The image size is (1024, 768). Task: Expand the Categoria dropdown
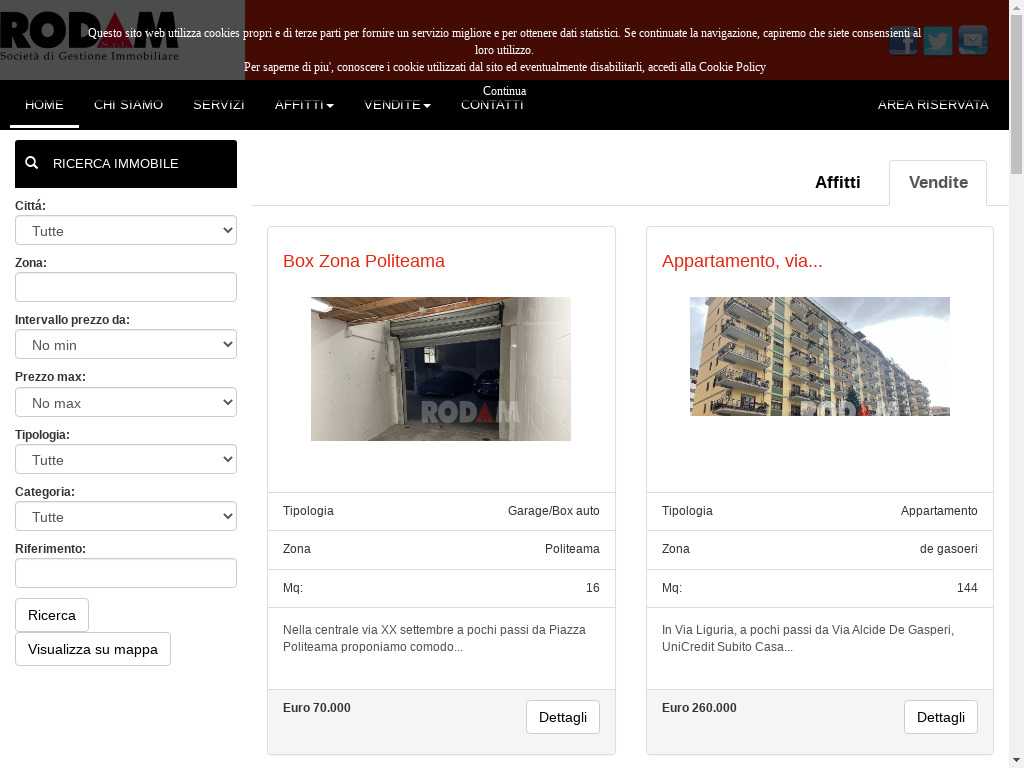[x=126, y=516]
